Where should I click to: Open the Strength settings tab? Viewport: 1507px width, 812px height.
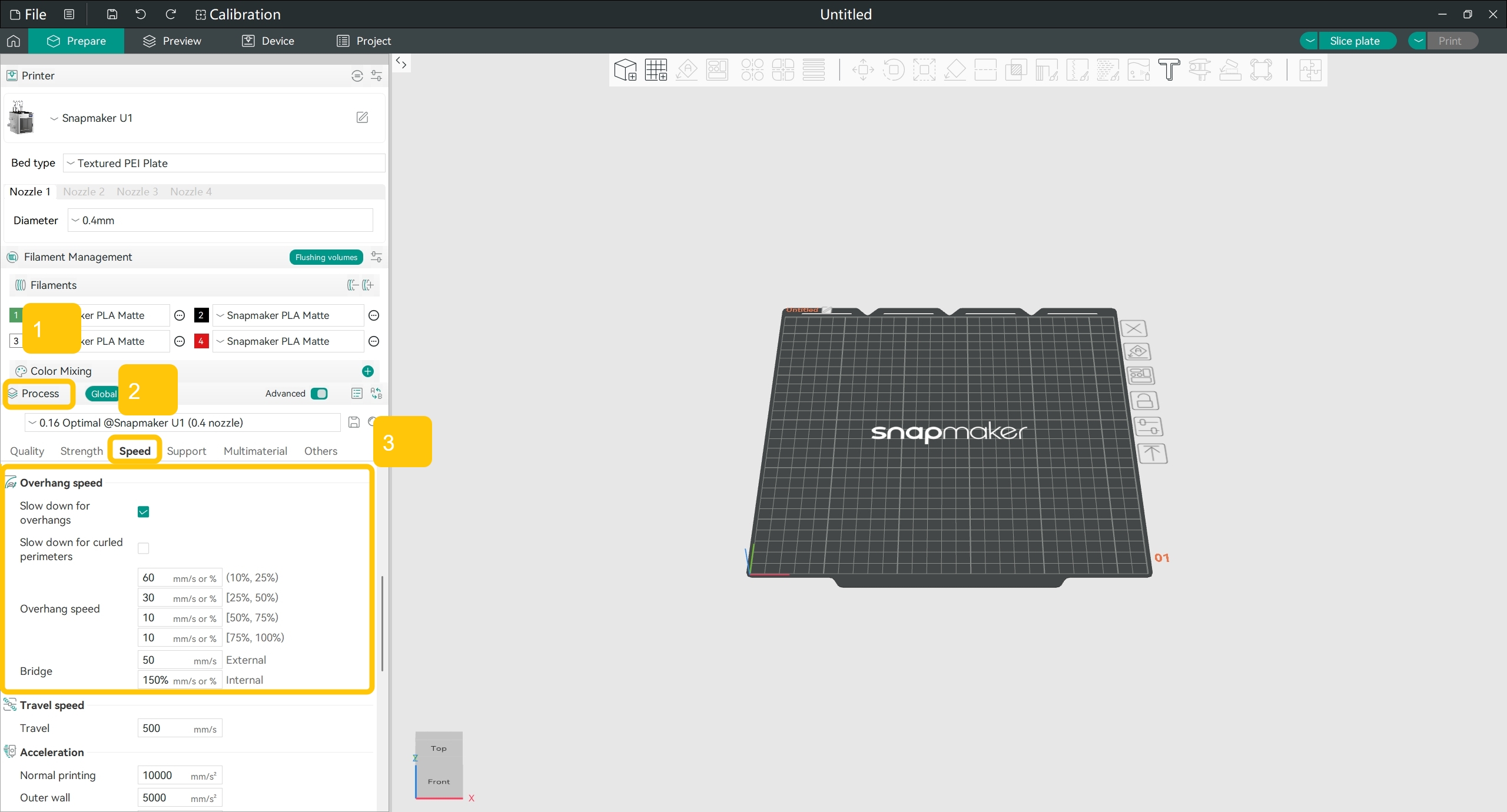pyautogui.click(x=81, y=451)
